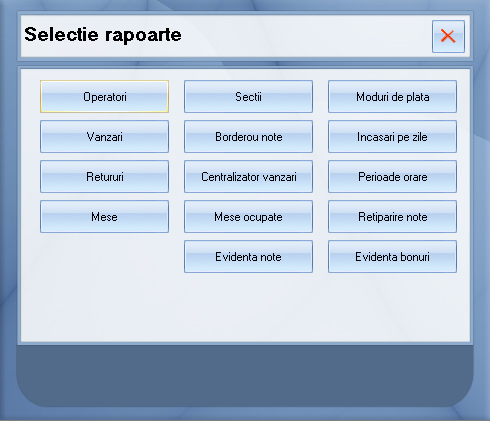Open the Evidenta note report
Screen dimensions: 490x421
tap(248, 257)
